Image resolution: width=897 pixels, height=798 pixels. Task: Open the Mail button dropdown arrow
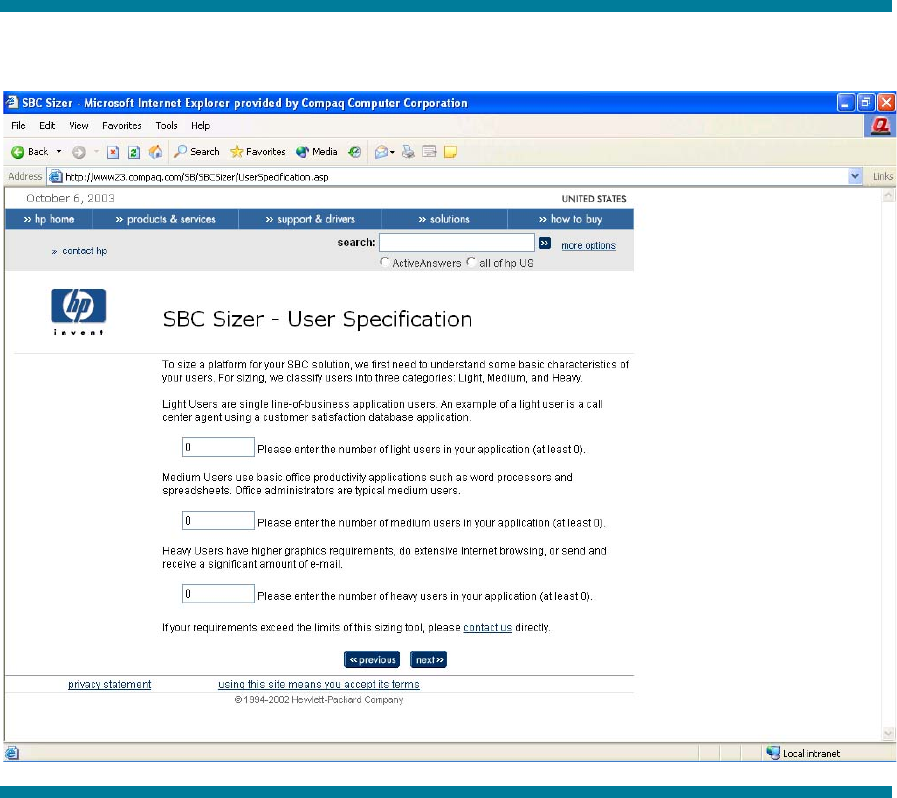[x=392, y=153]
